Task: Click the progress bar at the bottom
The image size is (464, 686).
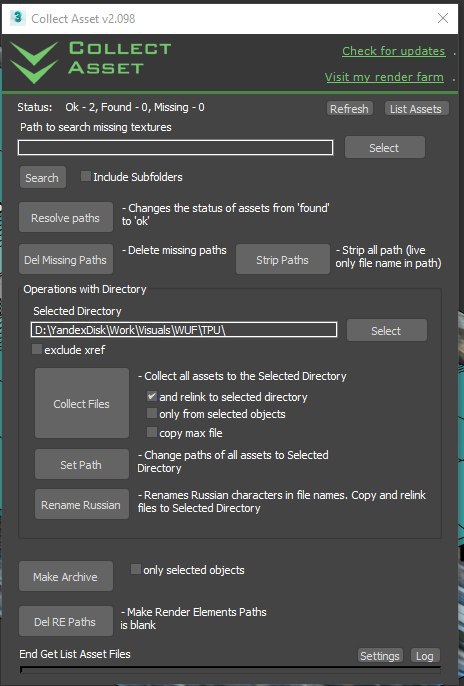Action: tap(230, 670)
